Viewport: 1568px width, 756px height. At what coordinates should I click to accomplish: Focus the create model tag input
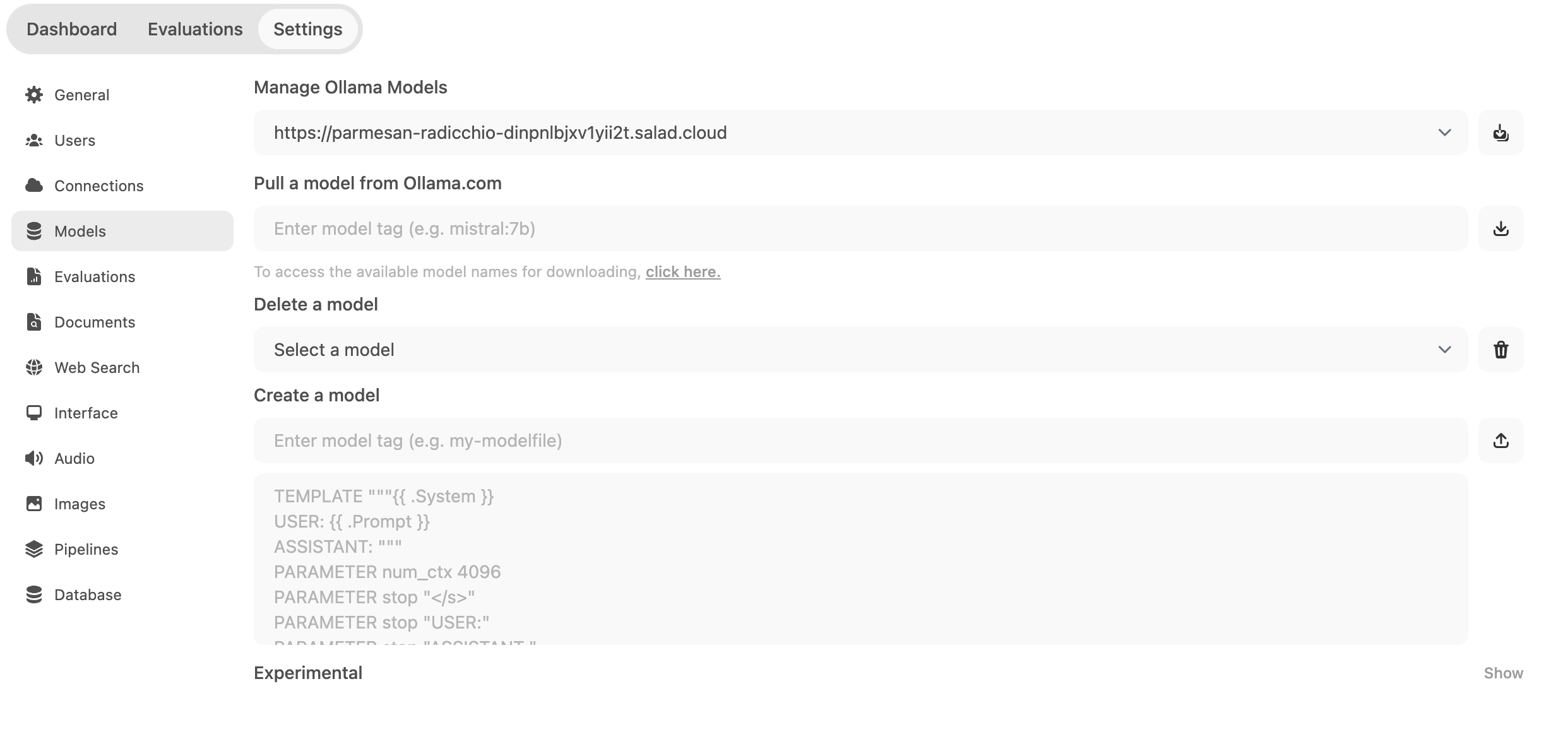[861, 440]
